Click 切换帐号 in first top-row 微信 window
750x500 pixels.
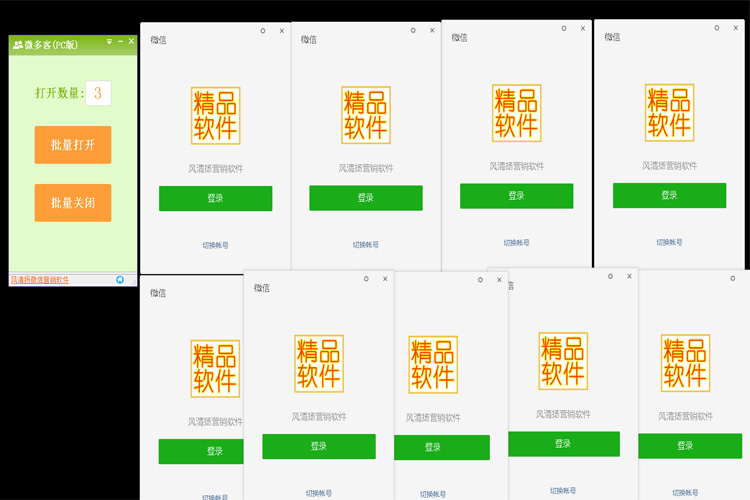click(x=215, y=245)
